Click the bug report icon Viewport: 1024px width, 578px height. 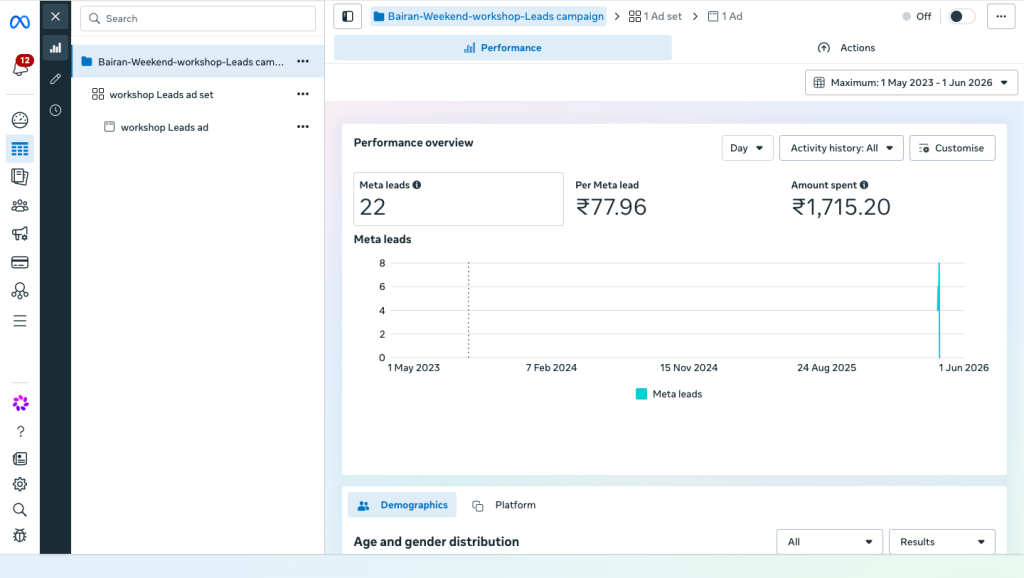[20, 536]
